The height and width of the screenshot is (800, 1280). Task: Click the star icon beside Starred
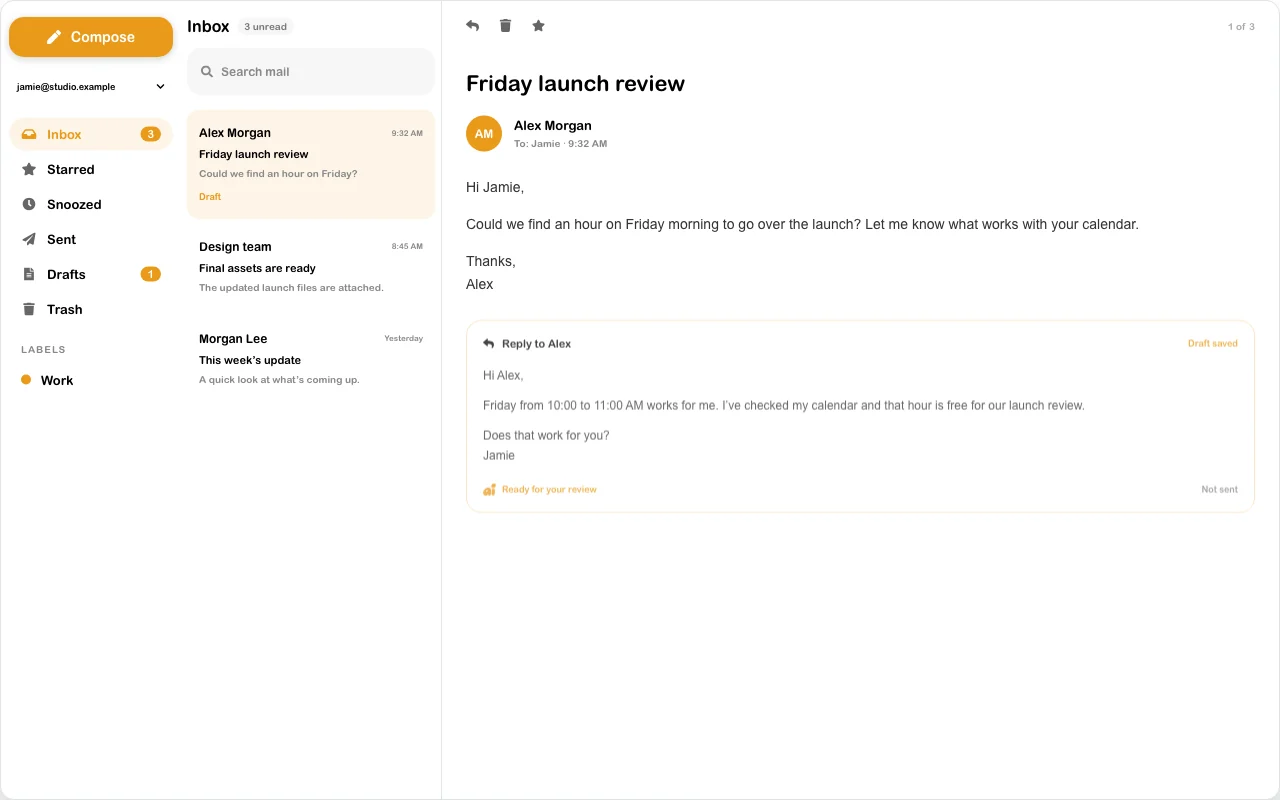coord(29,169)
